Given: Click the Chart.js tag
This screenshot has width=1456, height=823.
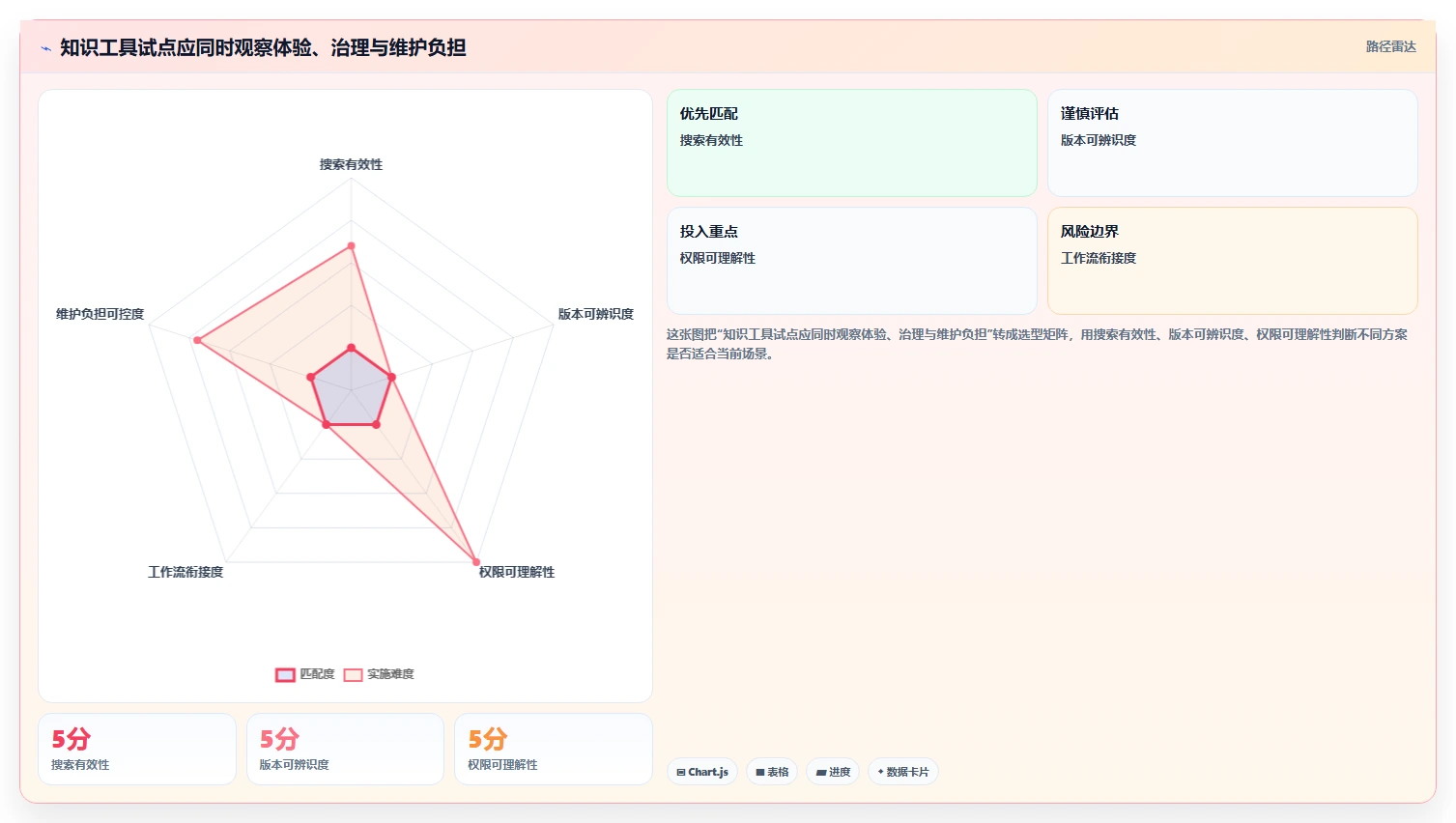Looking at the screenshot, I should click(702, 772).
